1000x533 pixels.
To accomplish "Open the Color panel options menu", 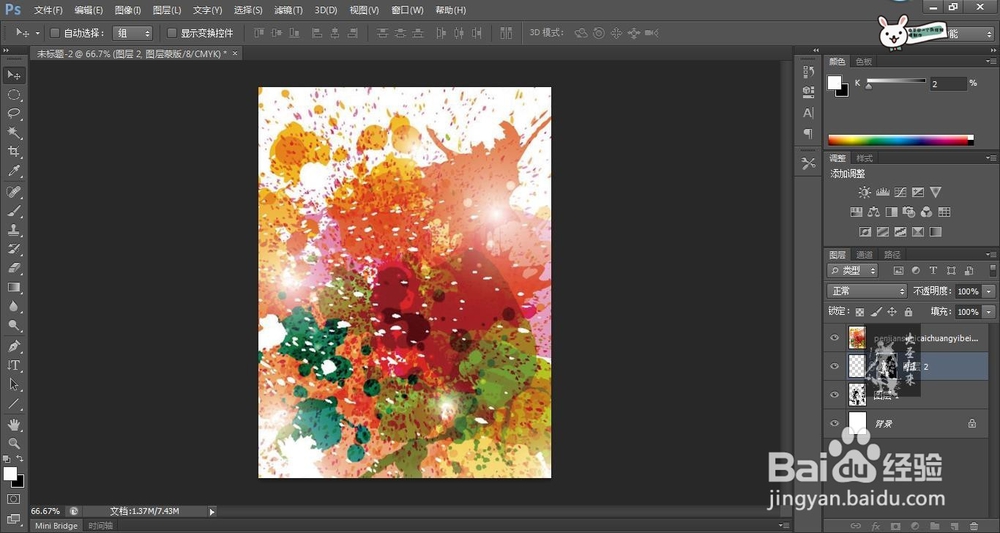I will click(990, 62).
